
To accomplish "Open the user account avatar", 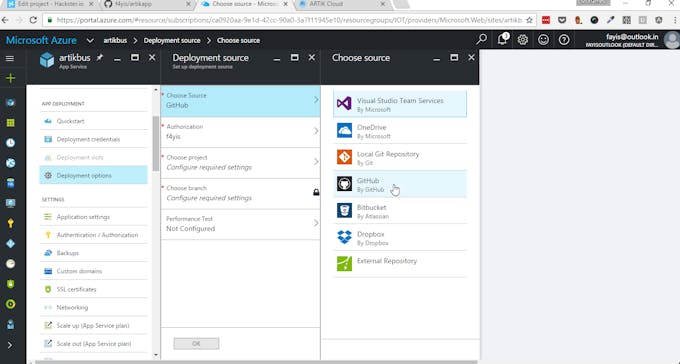I will pyautogui.click(x=672, y=40).
